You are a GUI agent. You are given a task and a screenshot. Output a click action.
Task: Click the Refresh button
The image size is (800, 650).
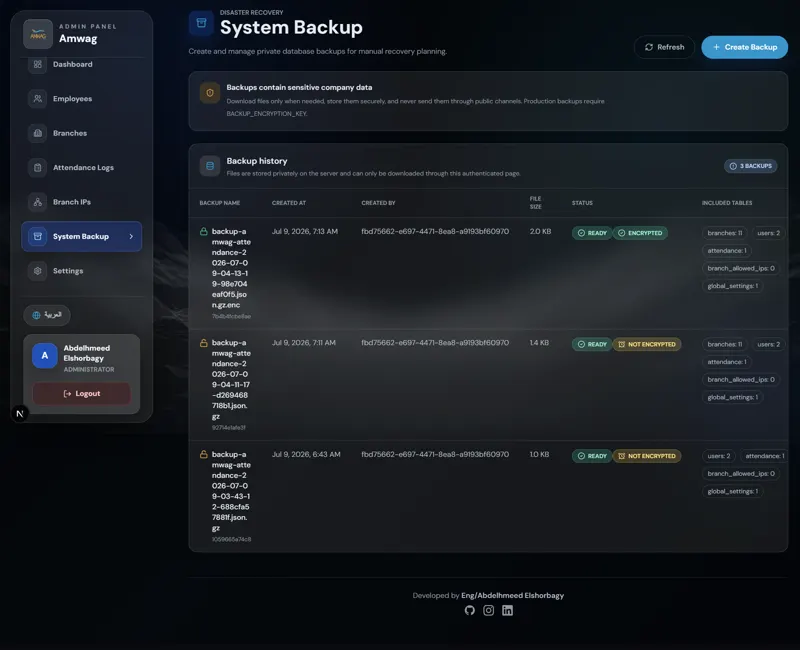[664, 47]
